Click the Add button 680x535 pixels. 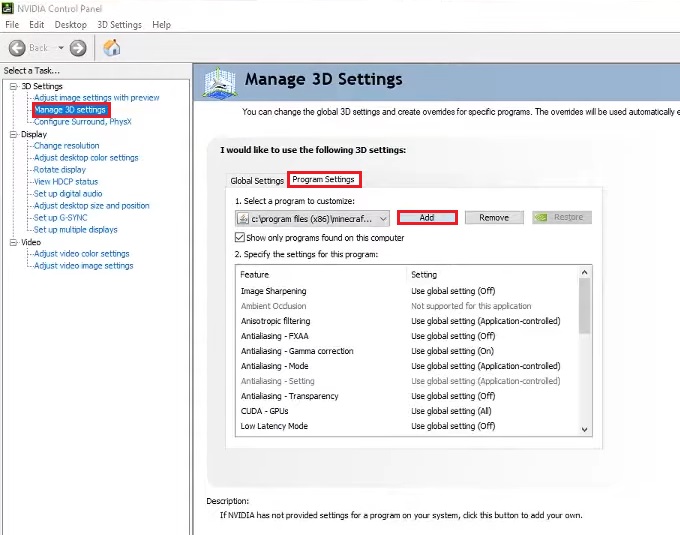(x=427, y=217)
